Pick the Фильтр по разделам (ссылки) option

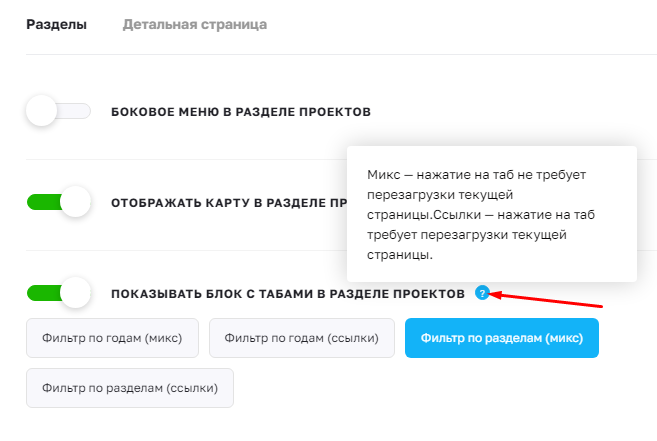click(130, 387)
